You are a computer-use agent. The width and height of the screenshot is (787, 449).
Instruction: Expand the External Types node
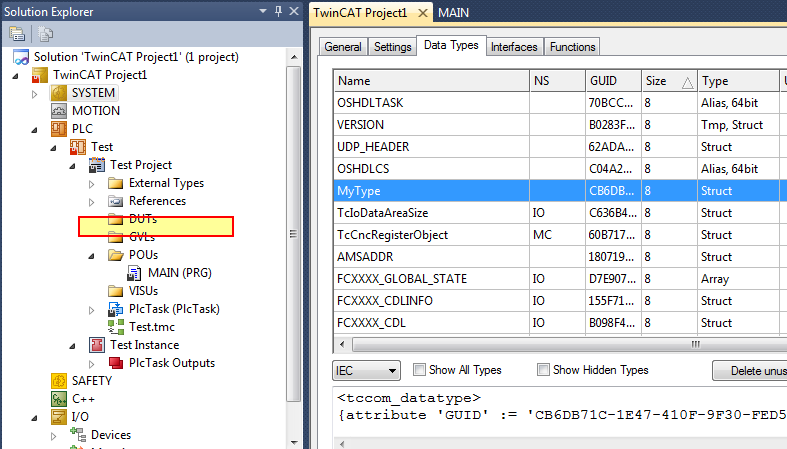click(91, 184)
